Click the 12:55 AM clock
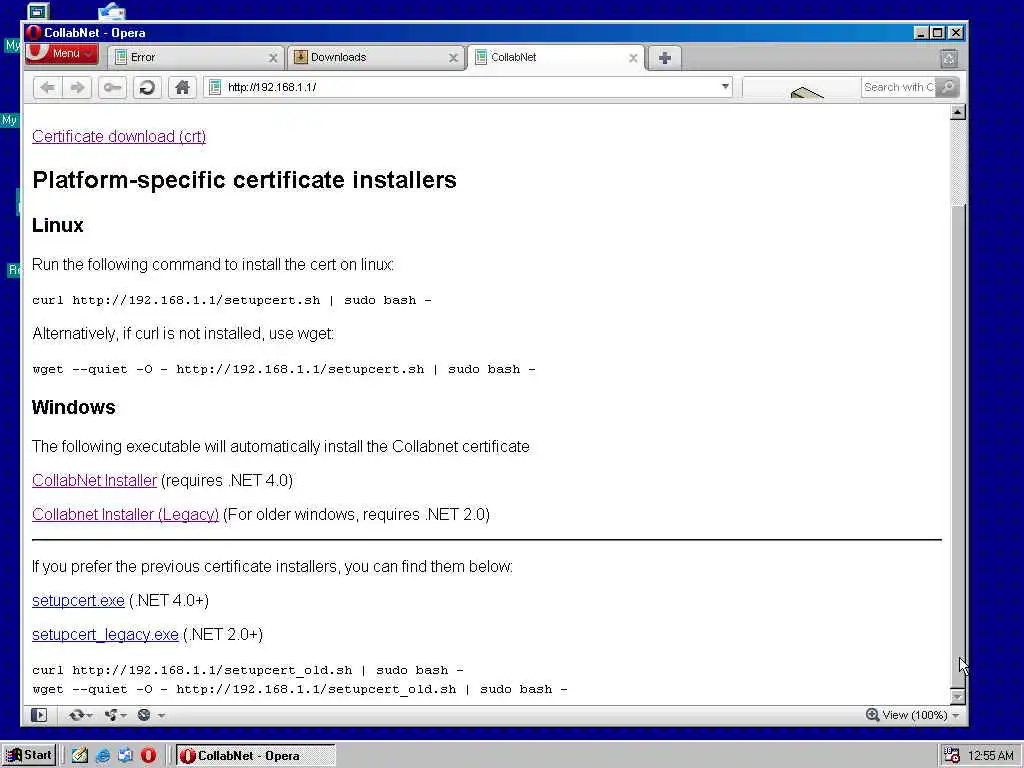This screenshot has width=1024, height=768. point(991,756)
